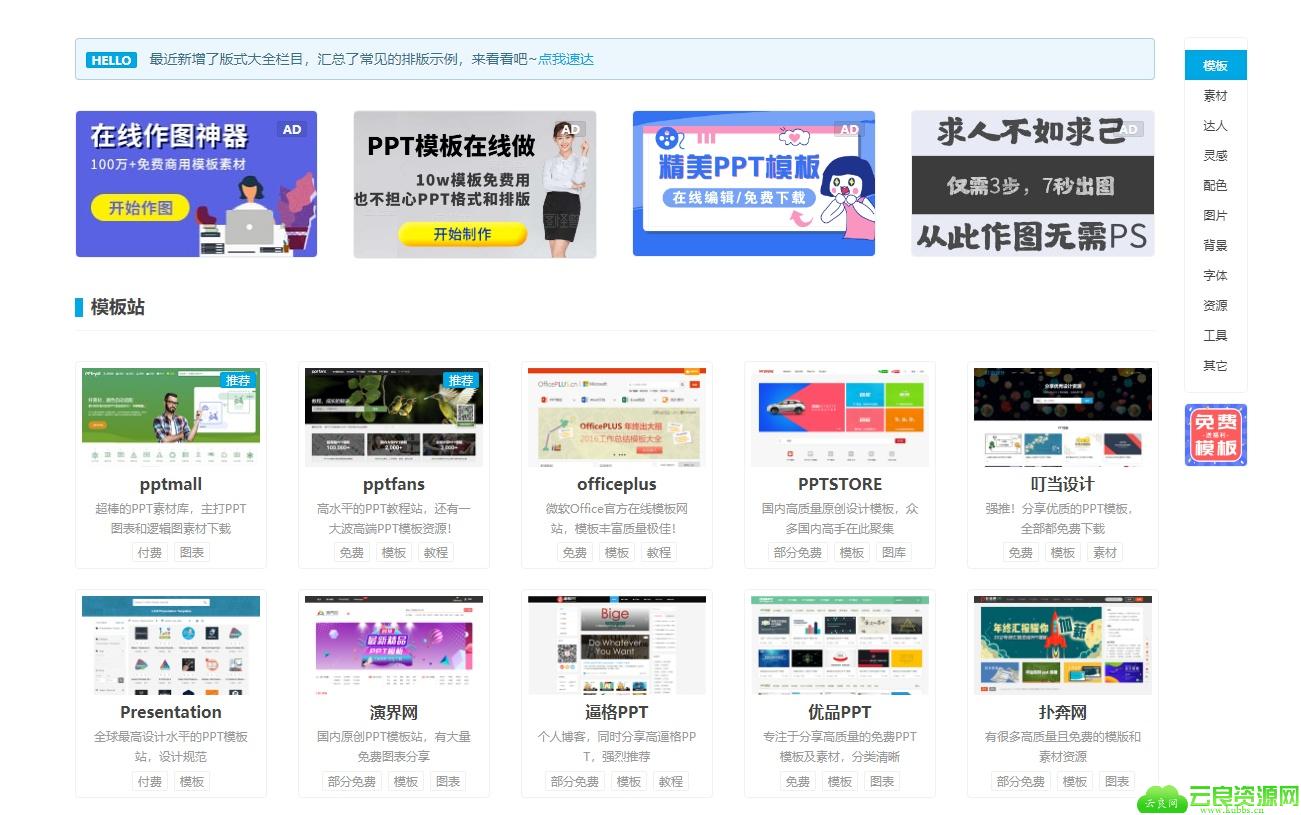Click the 免费模板 promo icon in sidebar
The image size is (1301, 815).
1215,435
